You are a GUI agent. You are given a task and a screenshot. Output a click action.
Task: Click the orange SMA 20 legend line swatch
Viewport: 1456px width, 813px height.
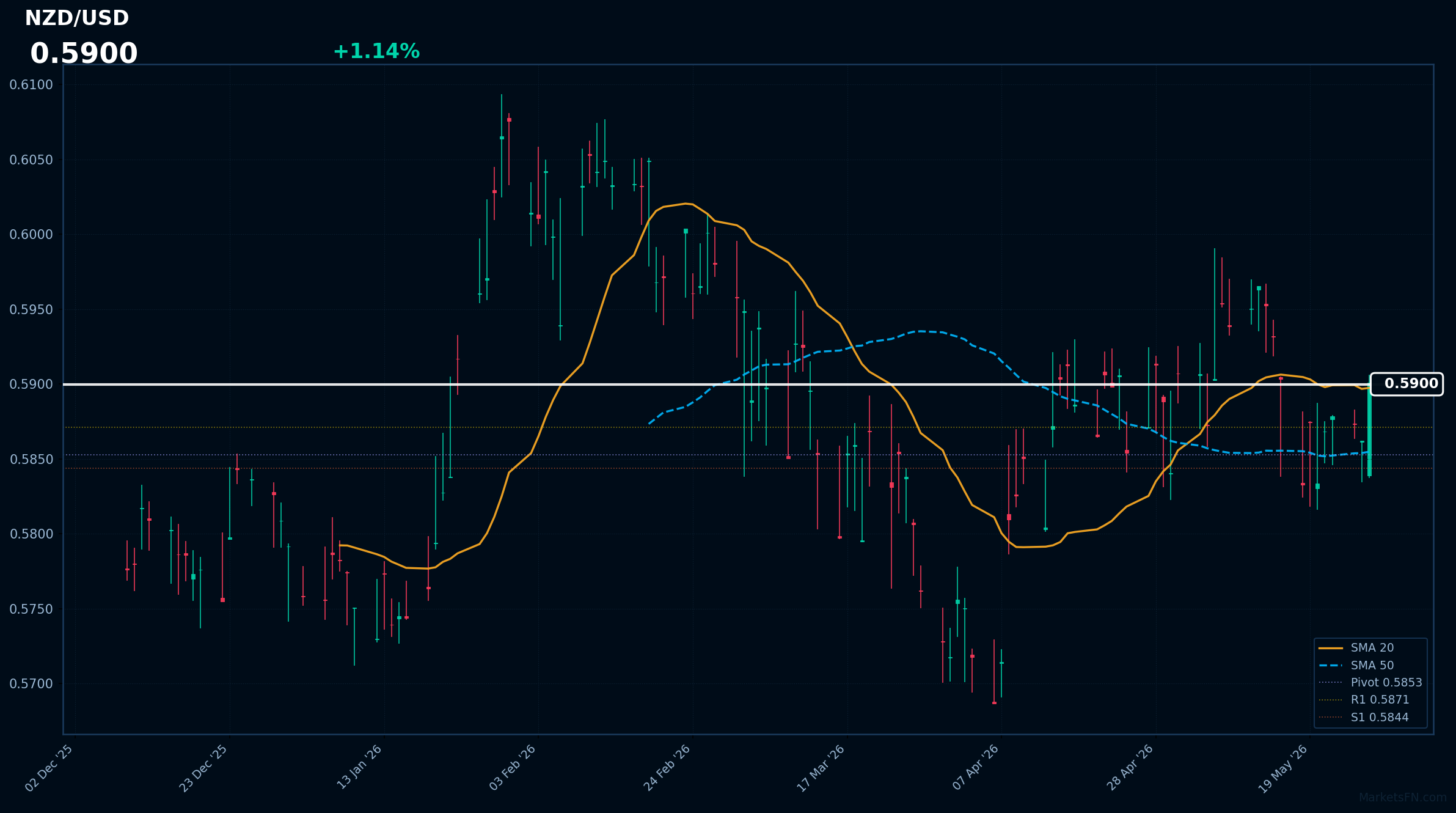(x=1331, y=648)
